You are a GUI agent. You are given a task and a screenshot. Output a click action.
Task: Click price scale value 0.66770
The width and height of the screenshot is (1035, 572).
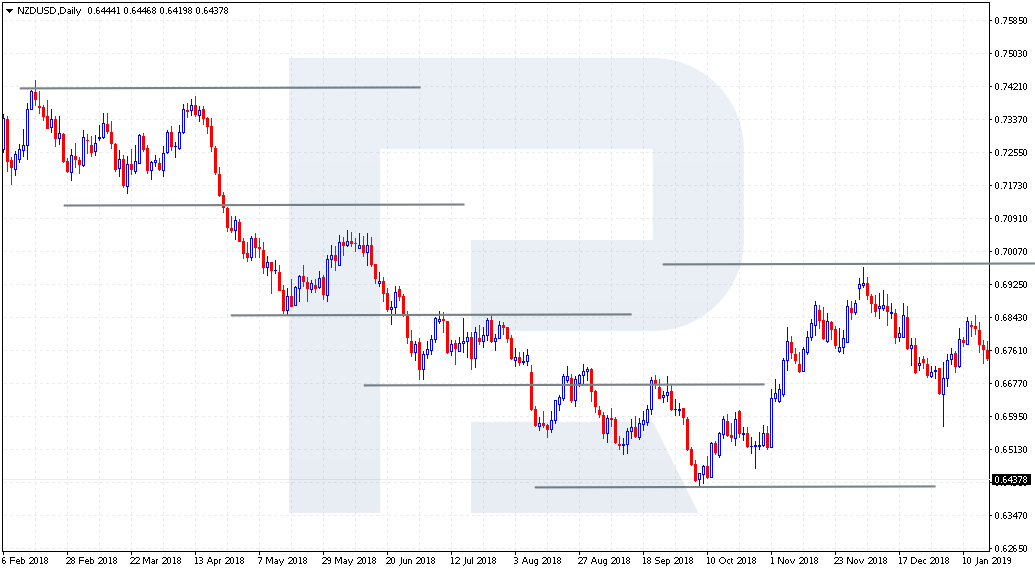(x=1011, y=383)
